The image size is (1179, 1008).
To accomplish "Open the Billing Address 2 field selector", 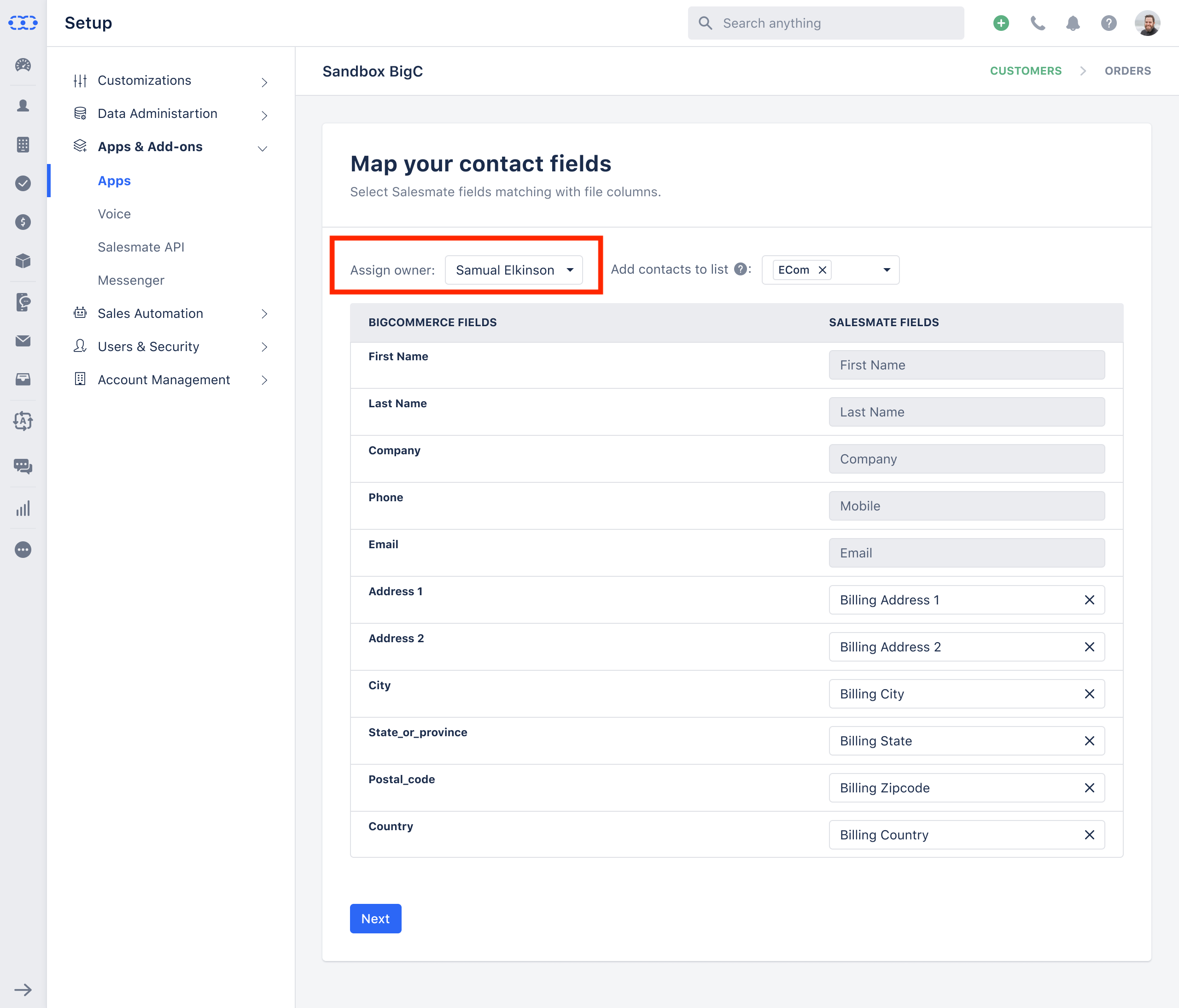I will click(x=966, y=647).
